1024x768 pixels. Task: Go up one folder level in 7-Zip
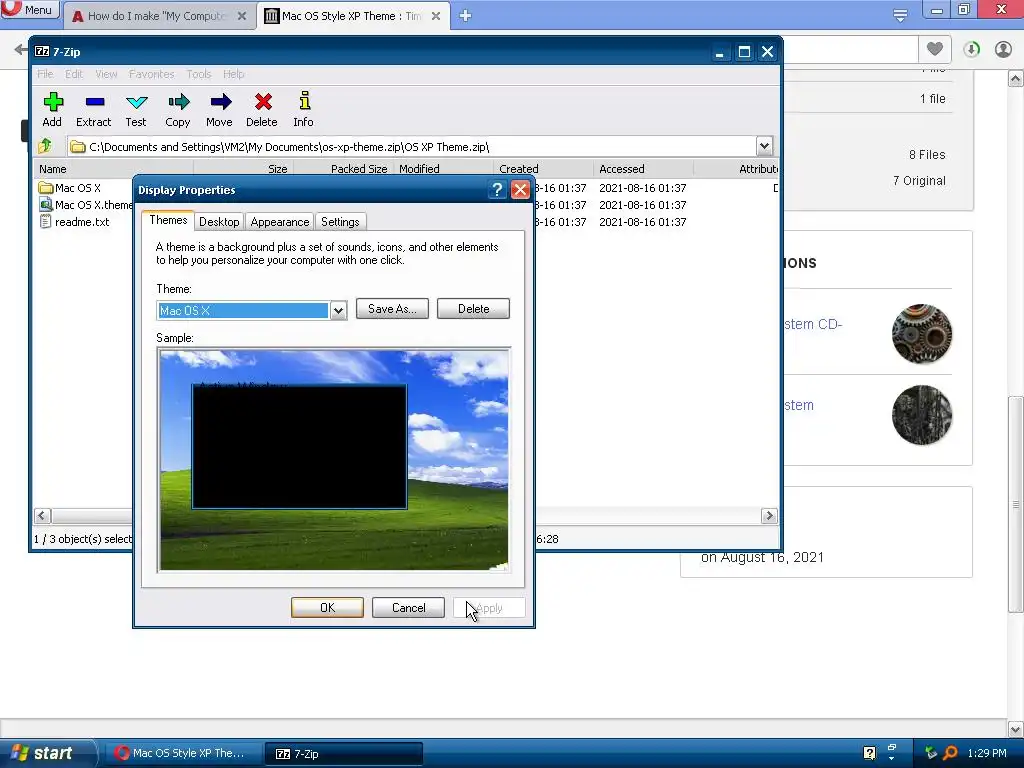[45, 146]
